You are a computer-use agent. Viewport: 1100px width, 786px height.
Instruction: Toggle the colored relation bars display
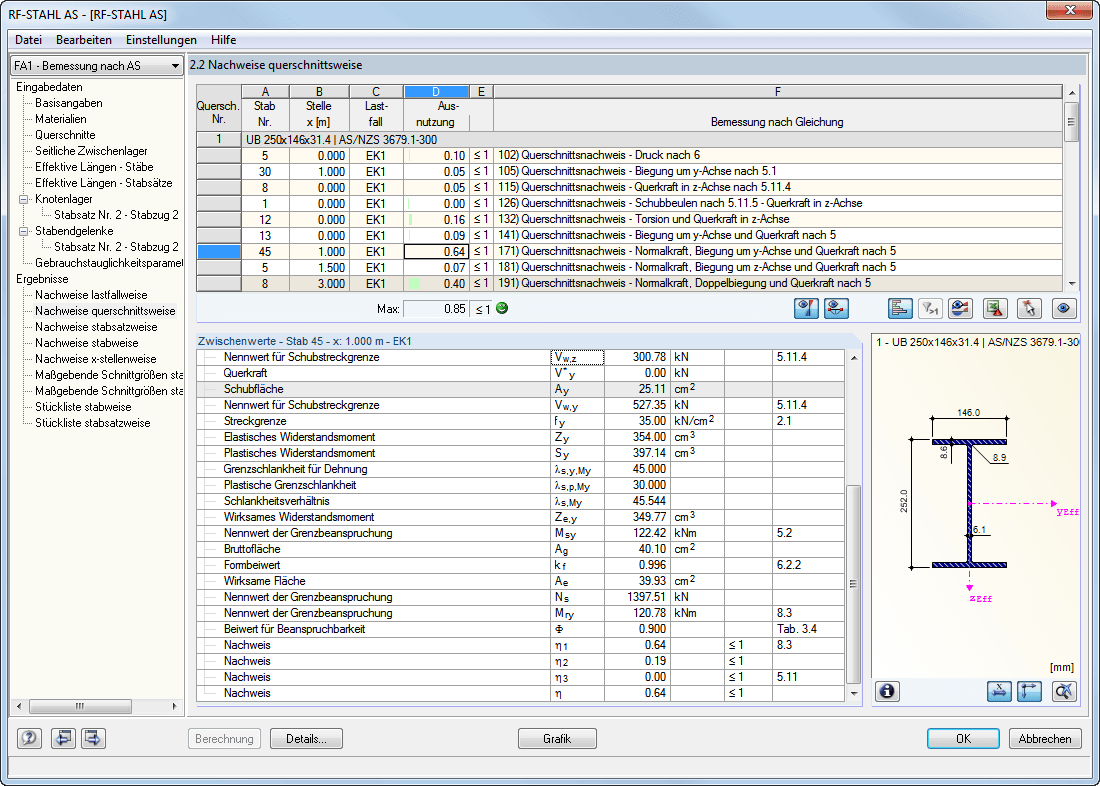(x=900, y=309)
